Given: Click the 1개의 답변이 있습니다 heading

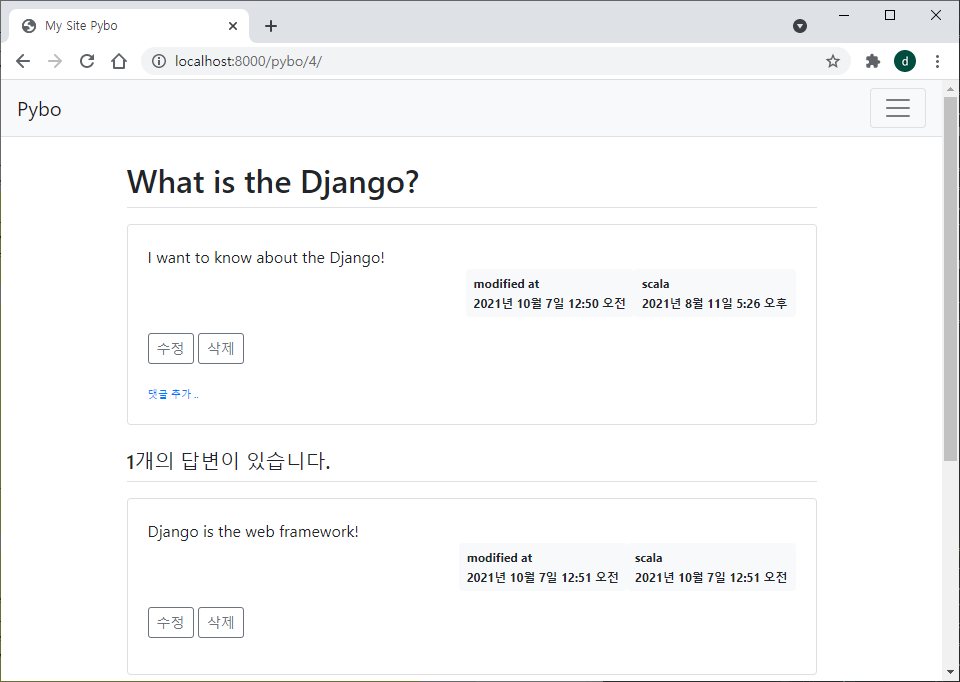Looking at the screenshot, I should [x=228, y=461].
